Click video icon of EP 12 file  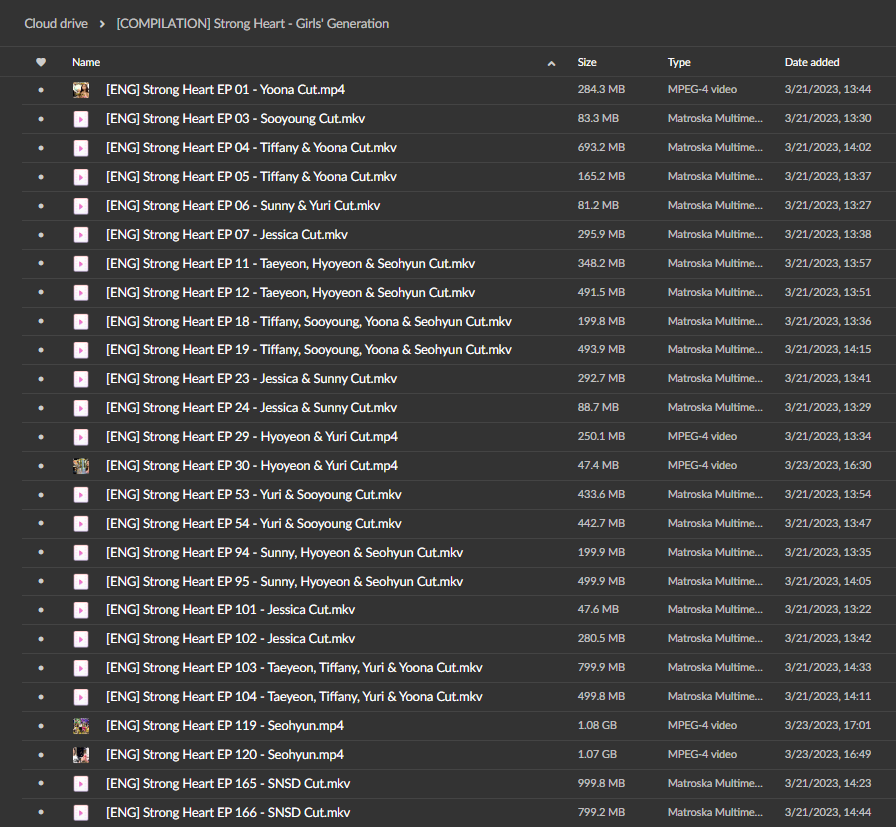click(81, 293)
